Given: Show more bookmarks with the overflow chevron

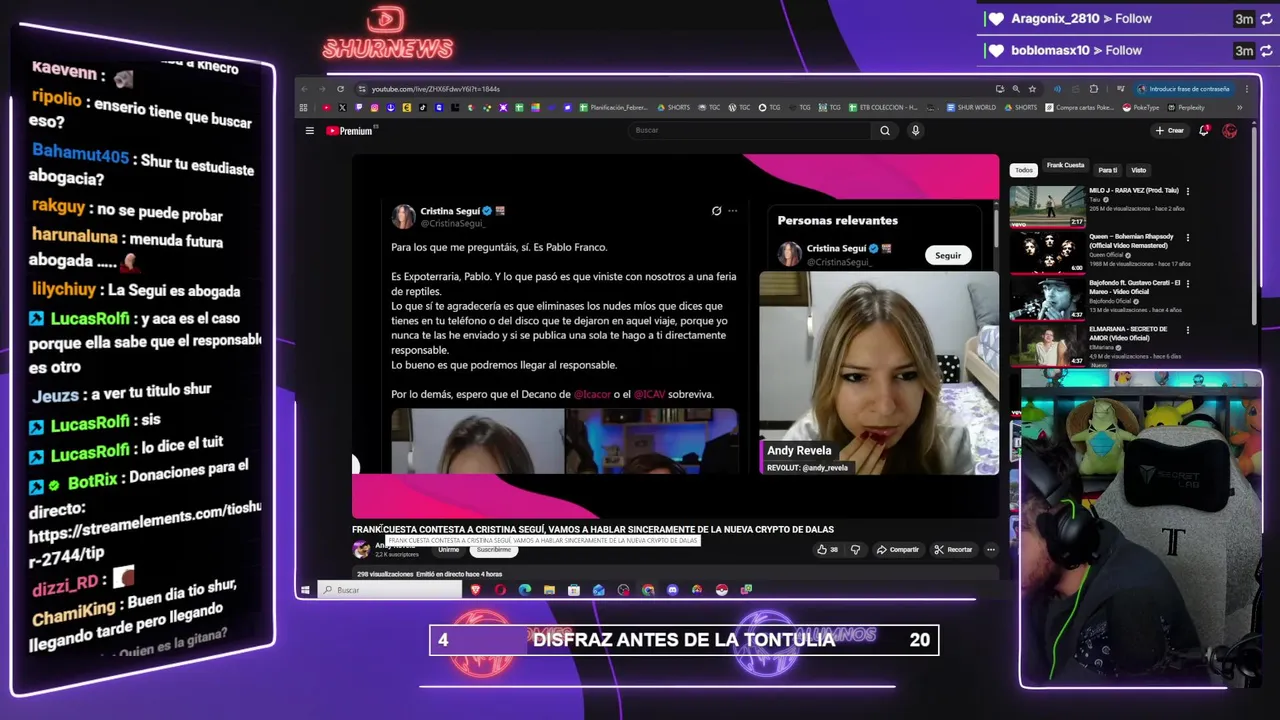Looking at the screenshot, I should [x=1239, y=108].
